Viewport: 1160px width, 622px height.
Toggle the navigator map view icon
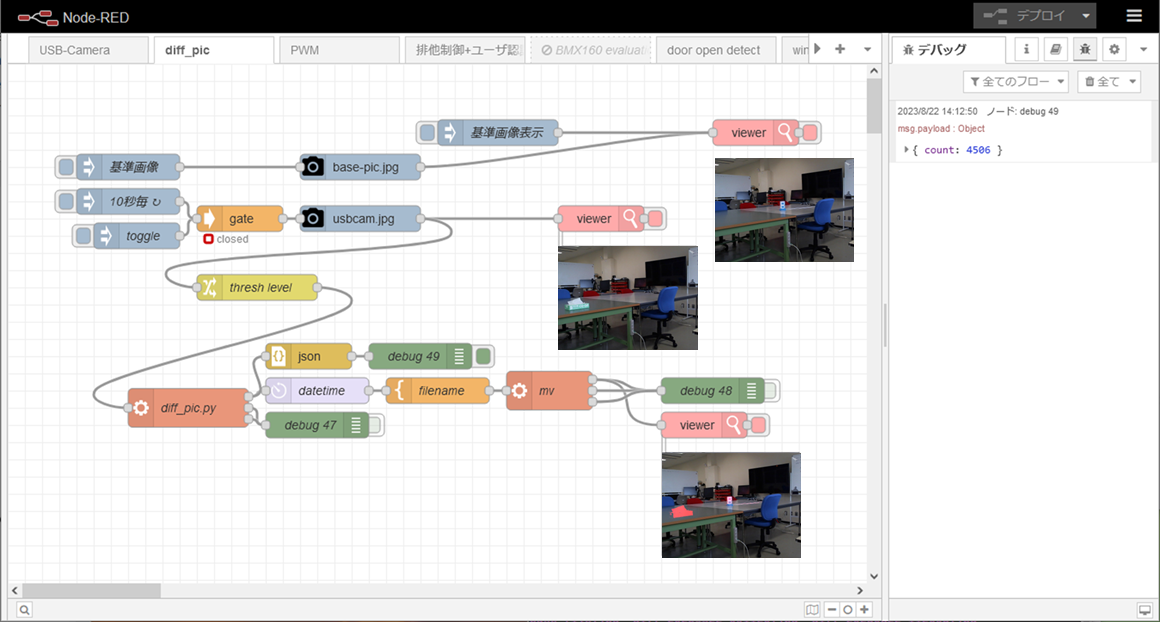(812, 609)
